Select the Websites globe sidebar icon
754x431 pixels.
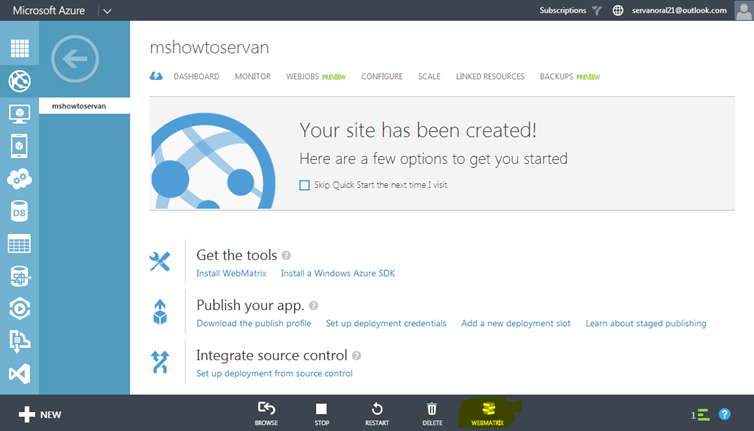19,81
